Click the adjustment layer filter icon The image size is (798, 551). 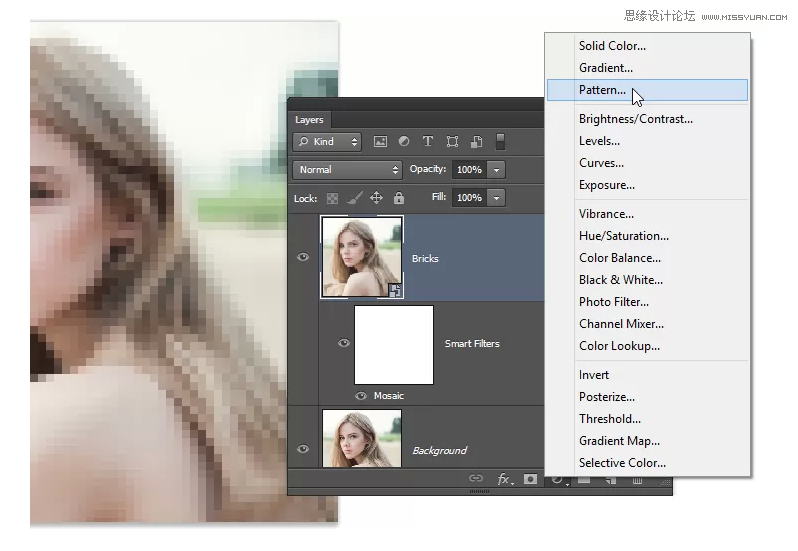pyautogui.click(x=404, y=142)
